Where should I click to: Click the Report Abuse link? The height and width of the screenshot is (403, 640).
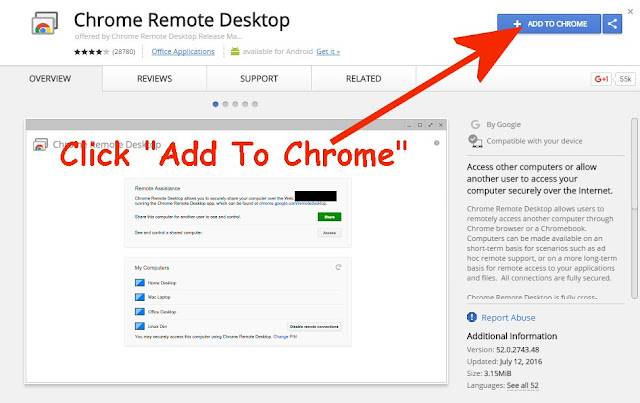[x=508, y=318]
